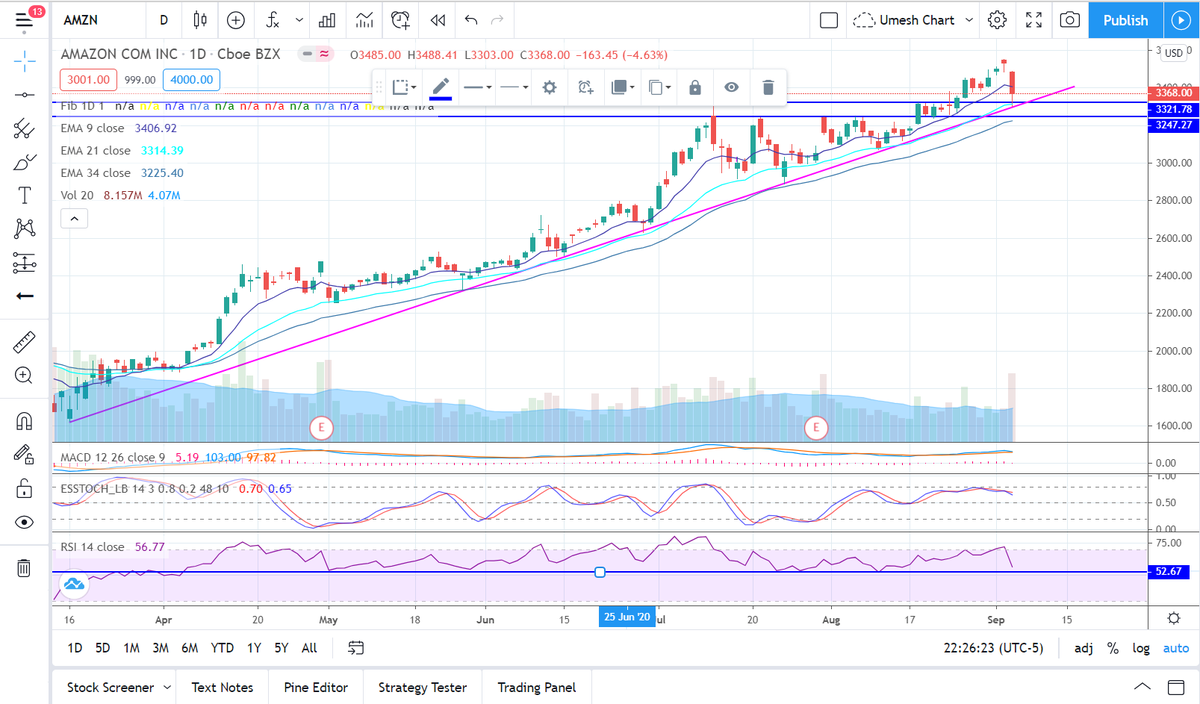Set the range to 1Y

pyautogui.click(x=254, y=648)
